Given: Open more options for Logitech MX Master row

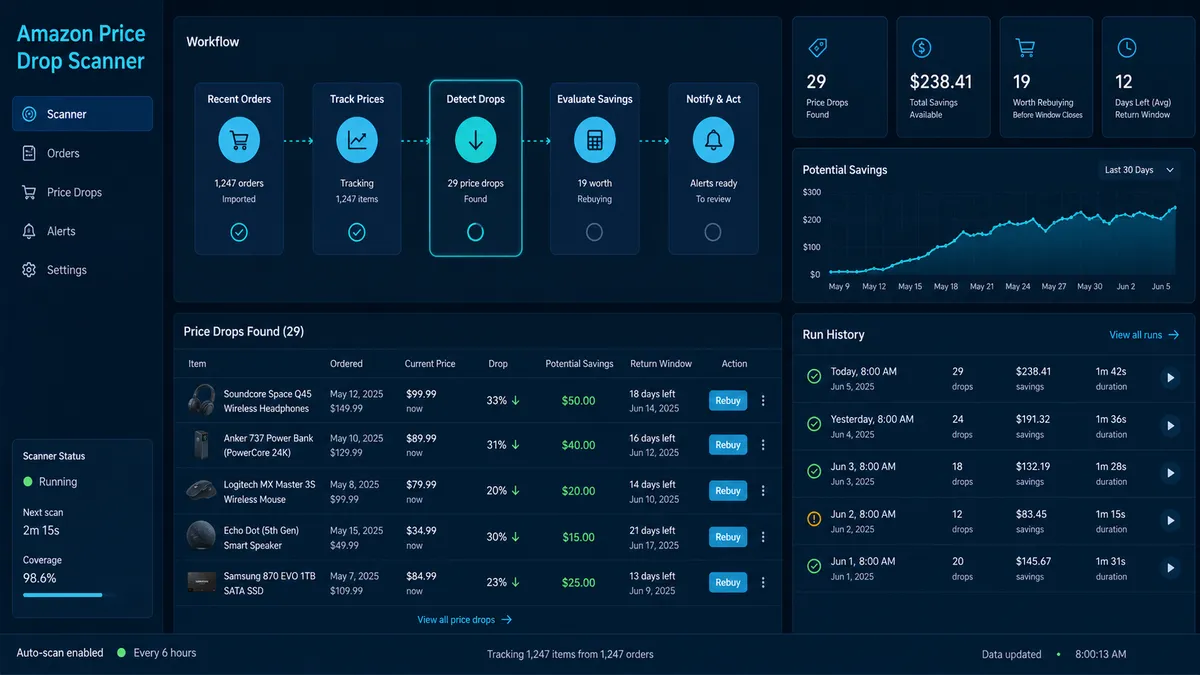Looking at the screenshot, I should pos(763,491).
